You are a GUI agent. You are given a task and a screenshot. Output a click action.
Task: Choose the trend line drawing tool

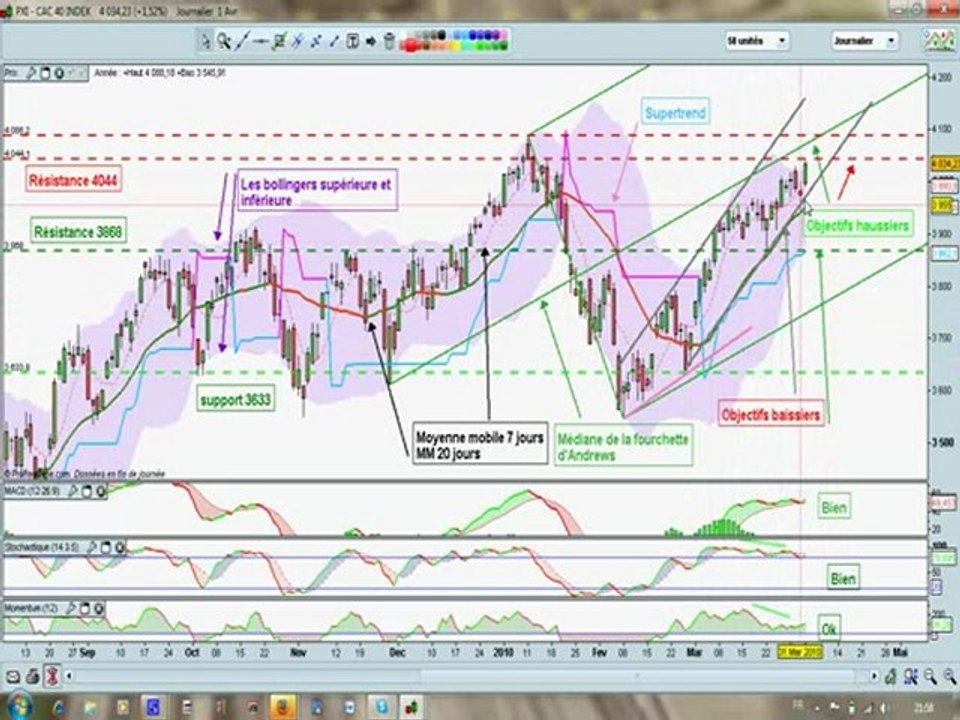(242, 41)
